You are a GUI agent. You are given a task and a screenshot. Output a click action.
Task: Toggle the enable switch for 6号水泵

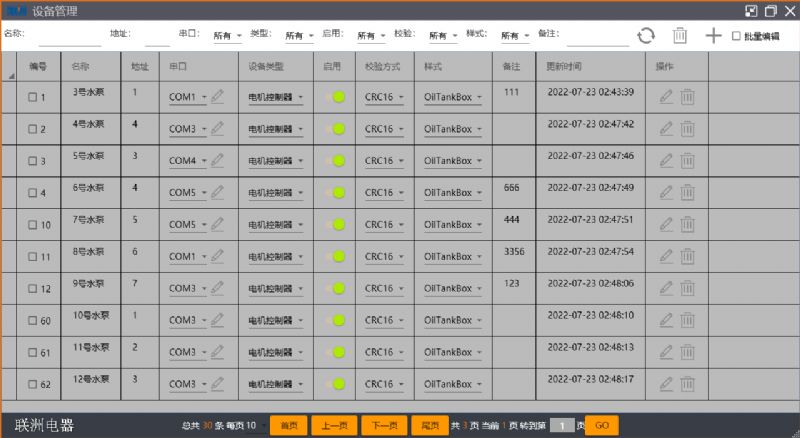[336, 193]
